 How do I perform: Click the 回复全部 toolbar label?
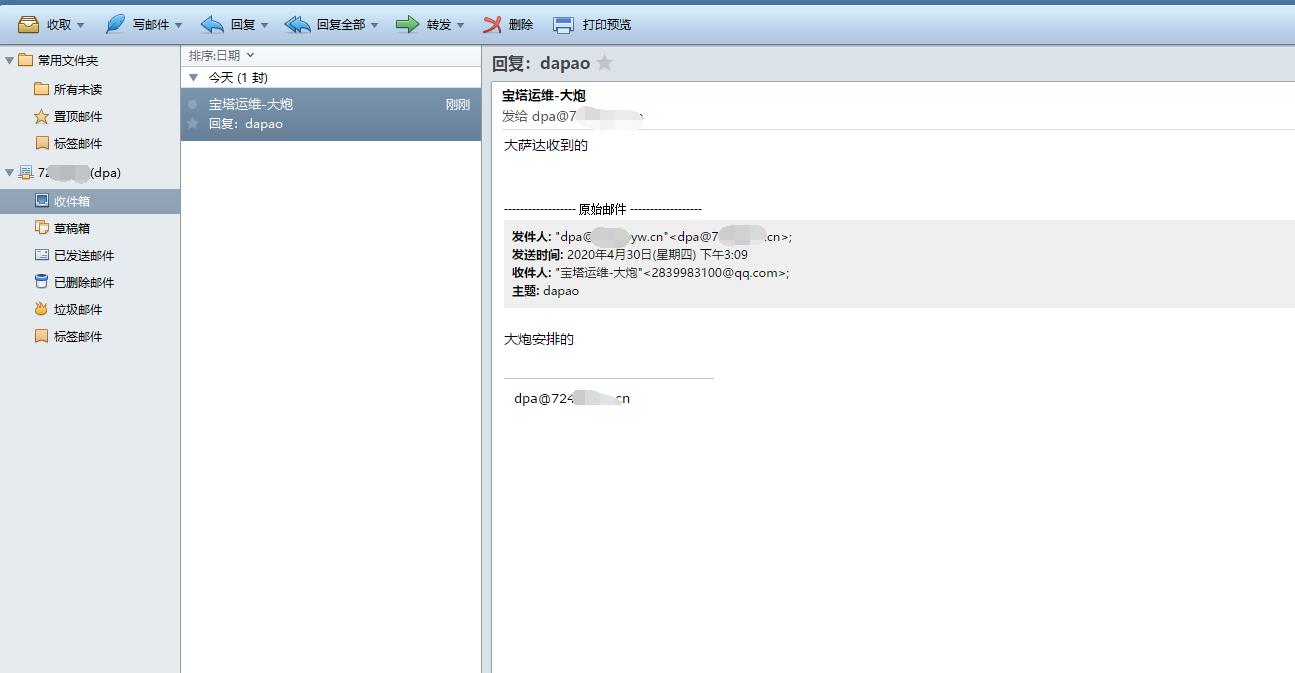(341, 24)
